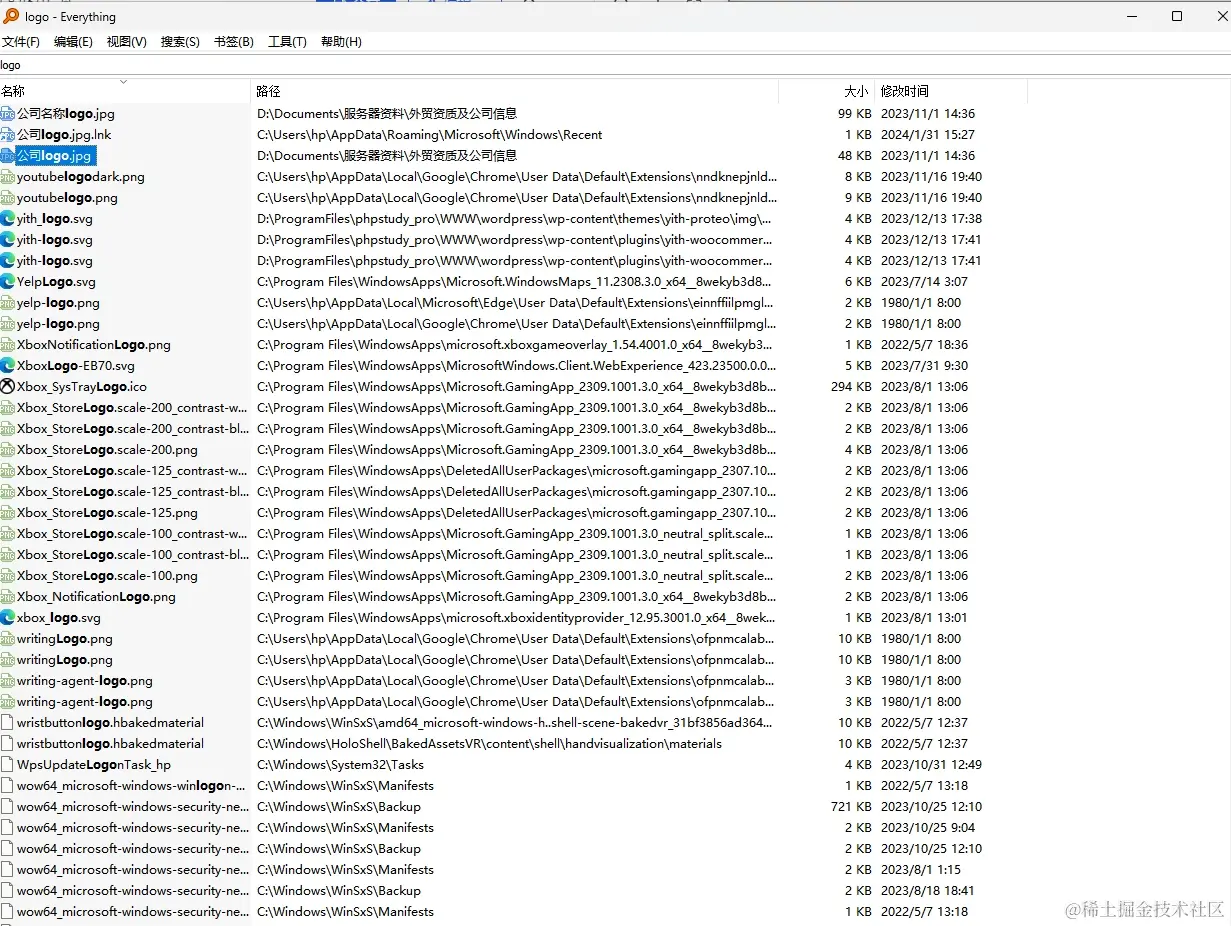Screen dimensions: 1231x926
Task: Click the 99 KB size value
Action: pos(855,114)
